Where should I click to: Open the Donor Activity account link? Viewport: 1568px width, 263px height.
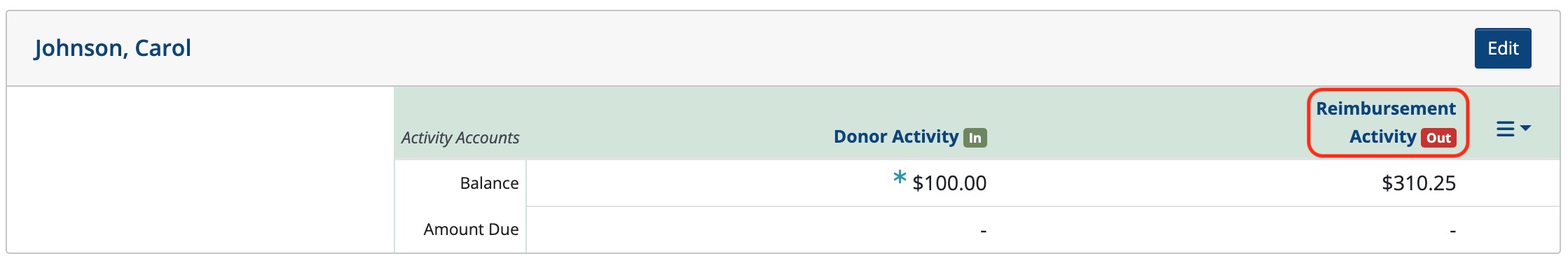[896, 136]
